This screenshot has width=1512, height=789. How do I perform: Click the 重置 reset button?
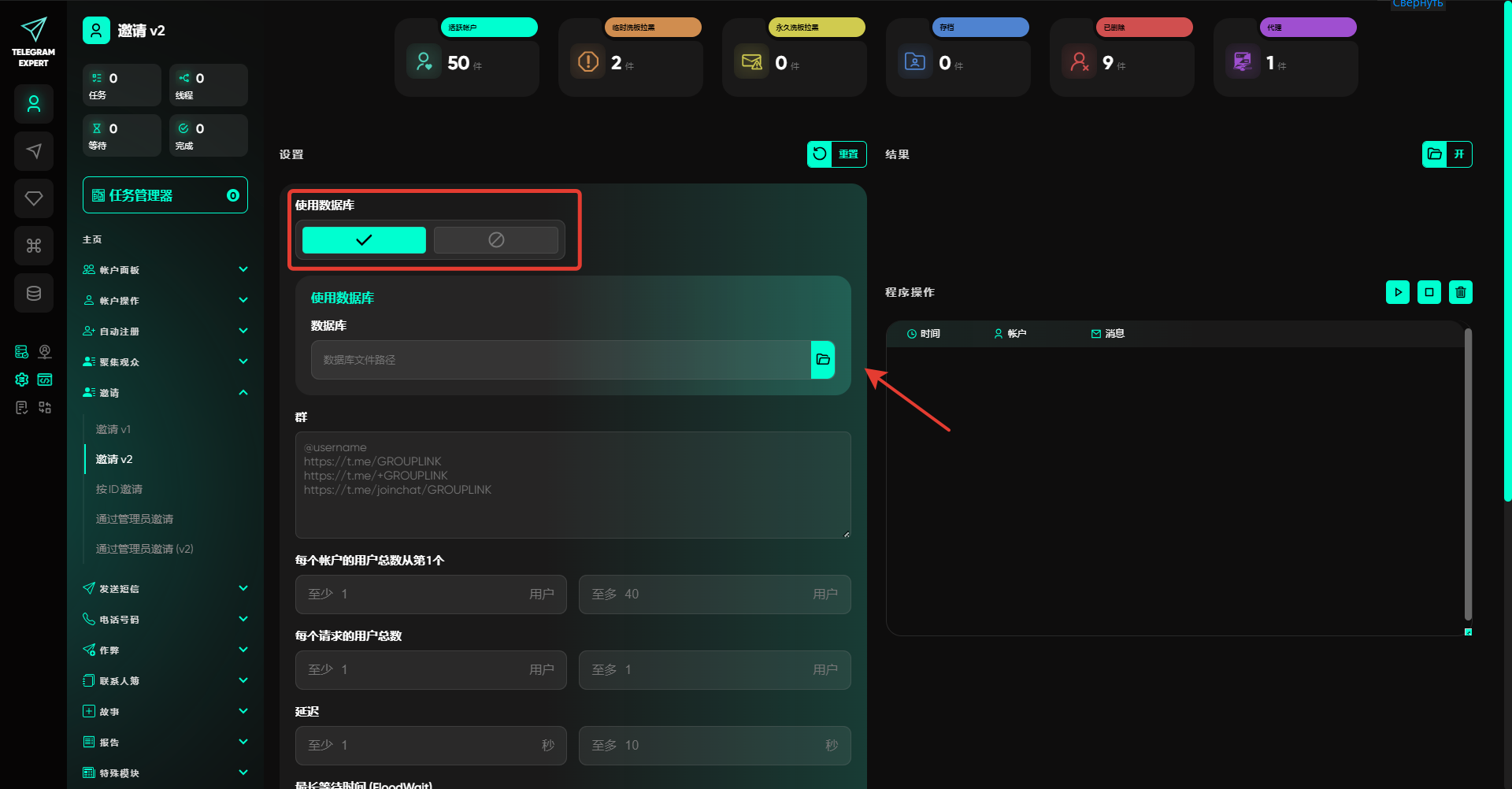[836, 154]
